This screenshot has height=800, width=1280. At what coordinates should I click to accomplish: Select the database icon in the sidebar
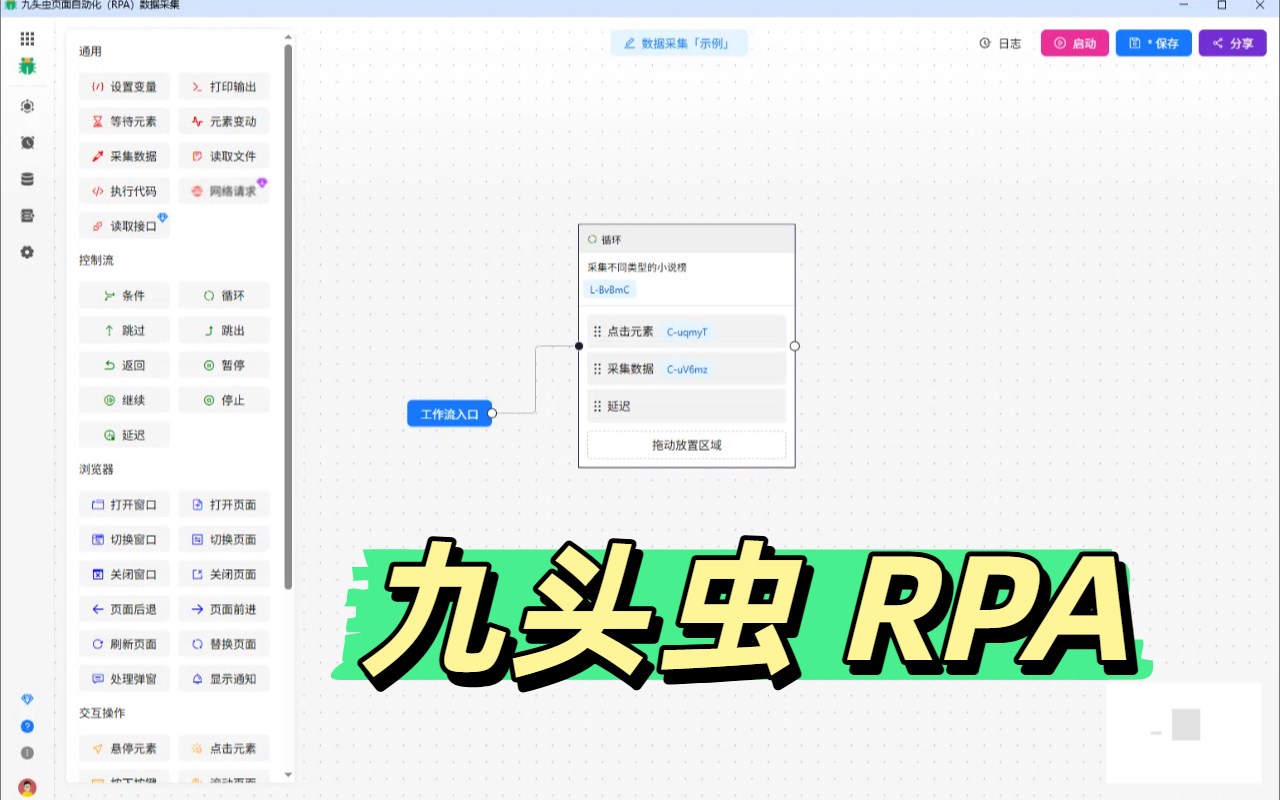(27, 178)
